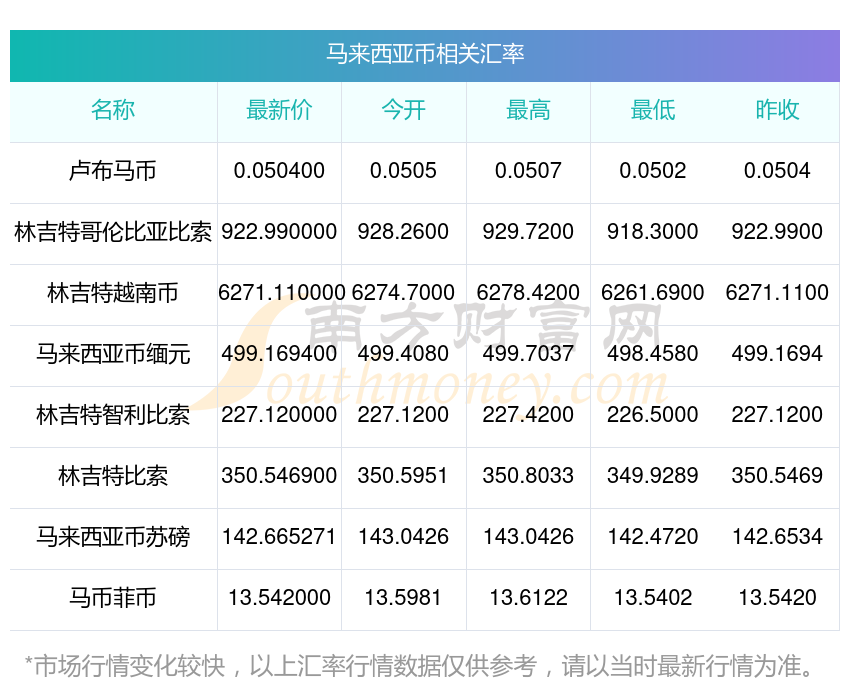
Task: Click the 林吉特比索 row name
Action: 113,476
